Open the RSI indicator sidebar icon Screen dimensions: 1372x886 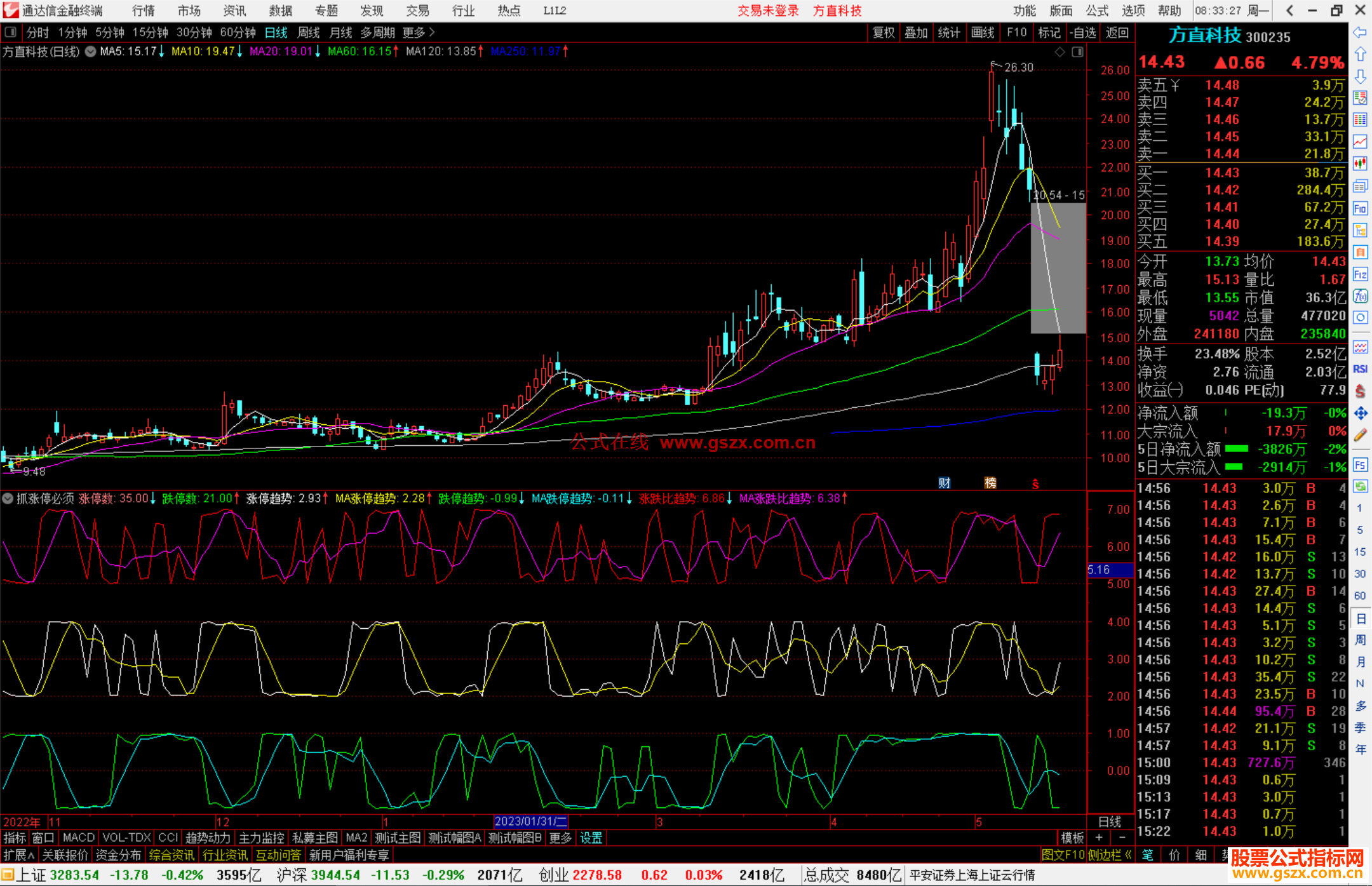pyautogui.click(x=1360, y=369)
